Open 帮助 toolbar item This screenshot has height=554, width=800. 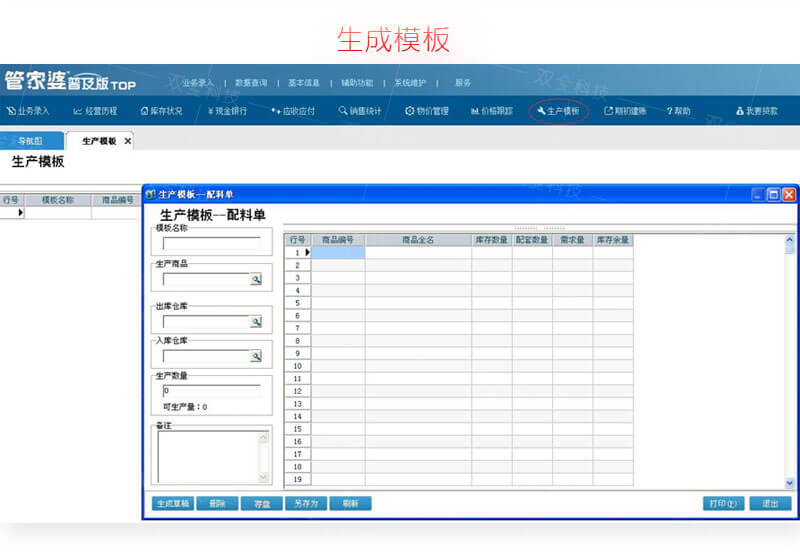pos(679,111)
